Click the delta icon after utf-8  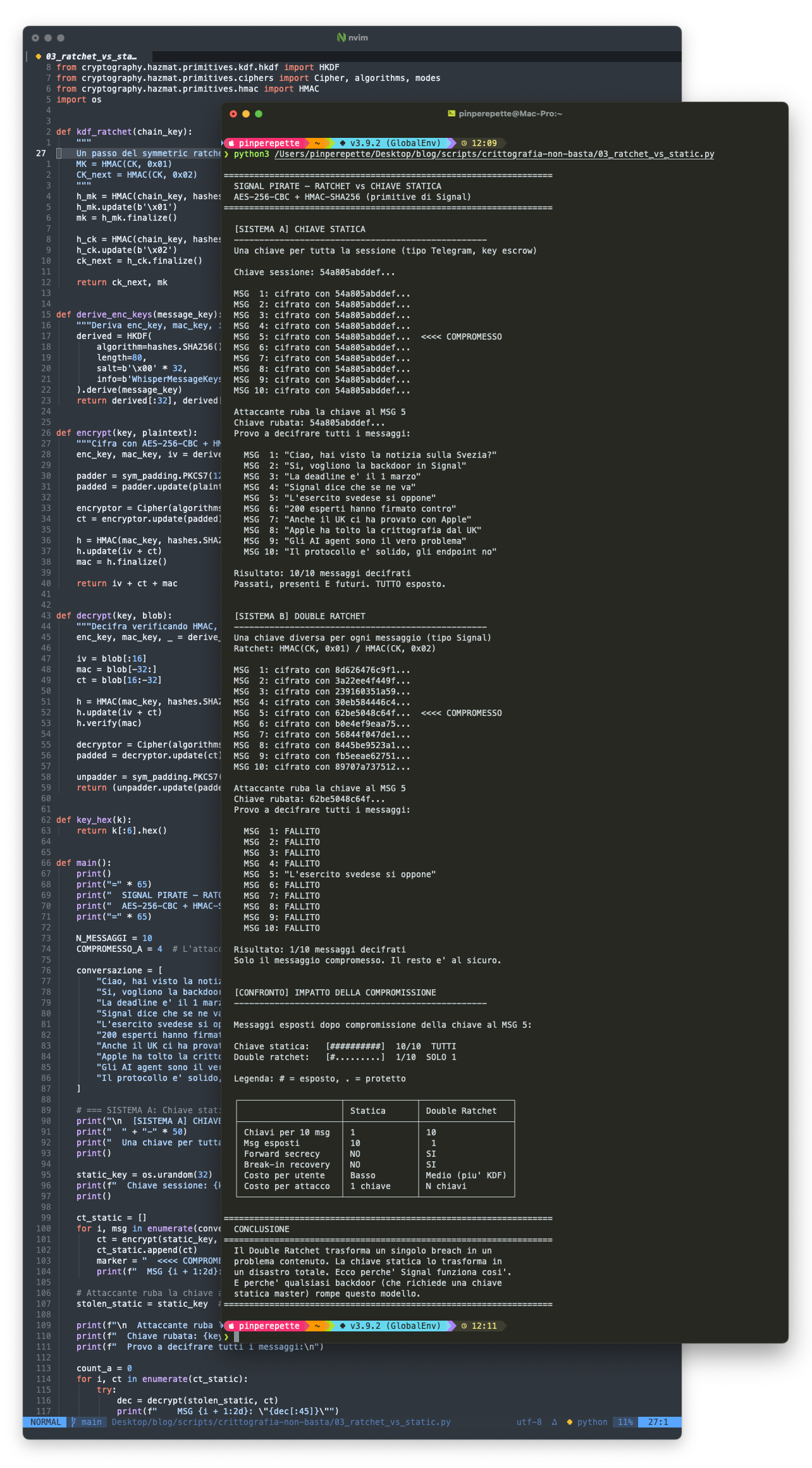(x=555, y=1422)
